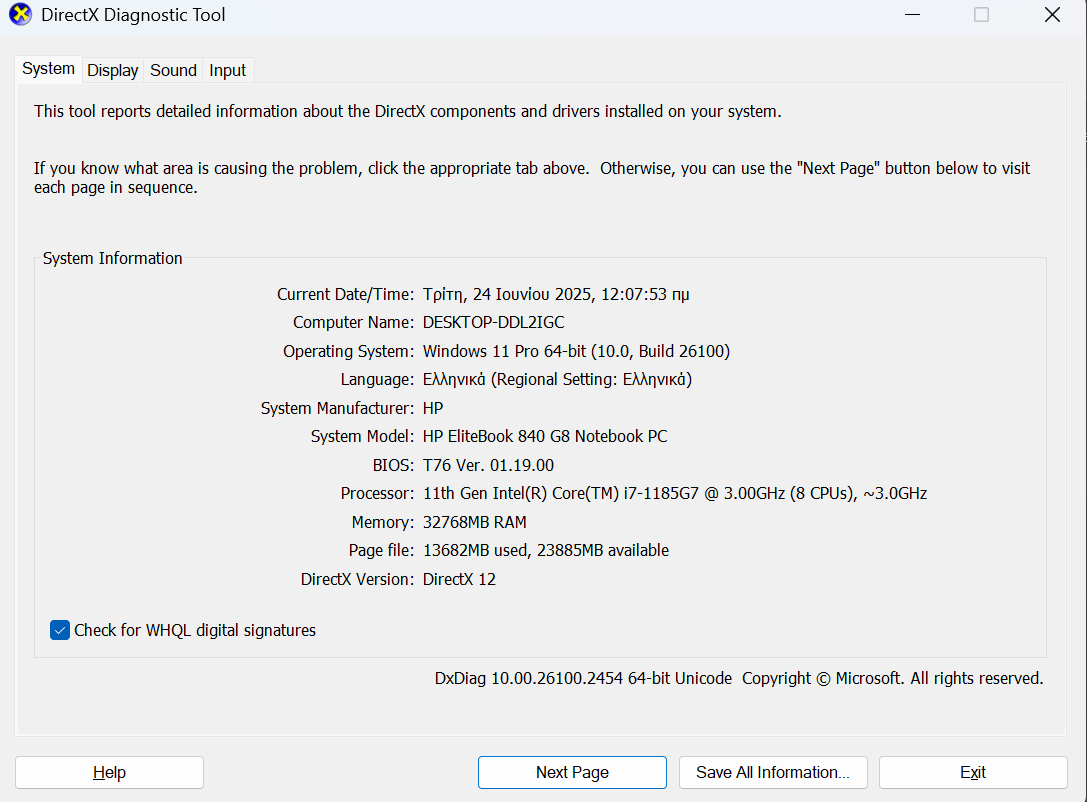Click the Operating System: field label
Screen dimensions: 1087x802
point(348,351)
